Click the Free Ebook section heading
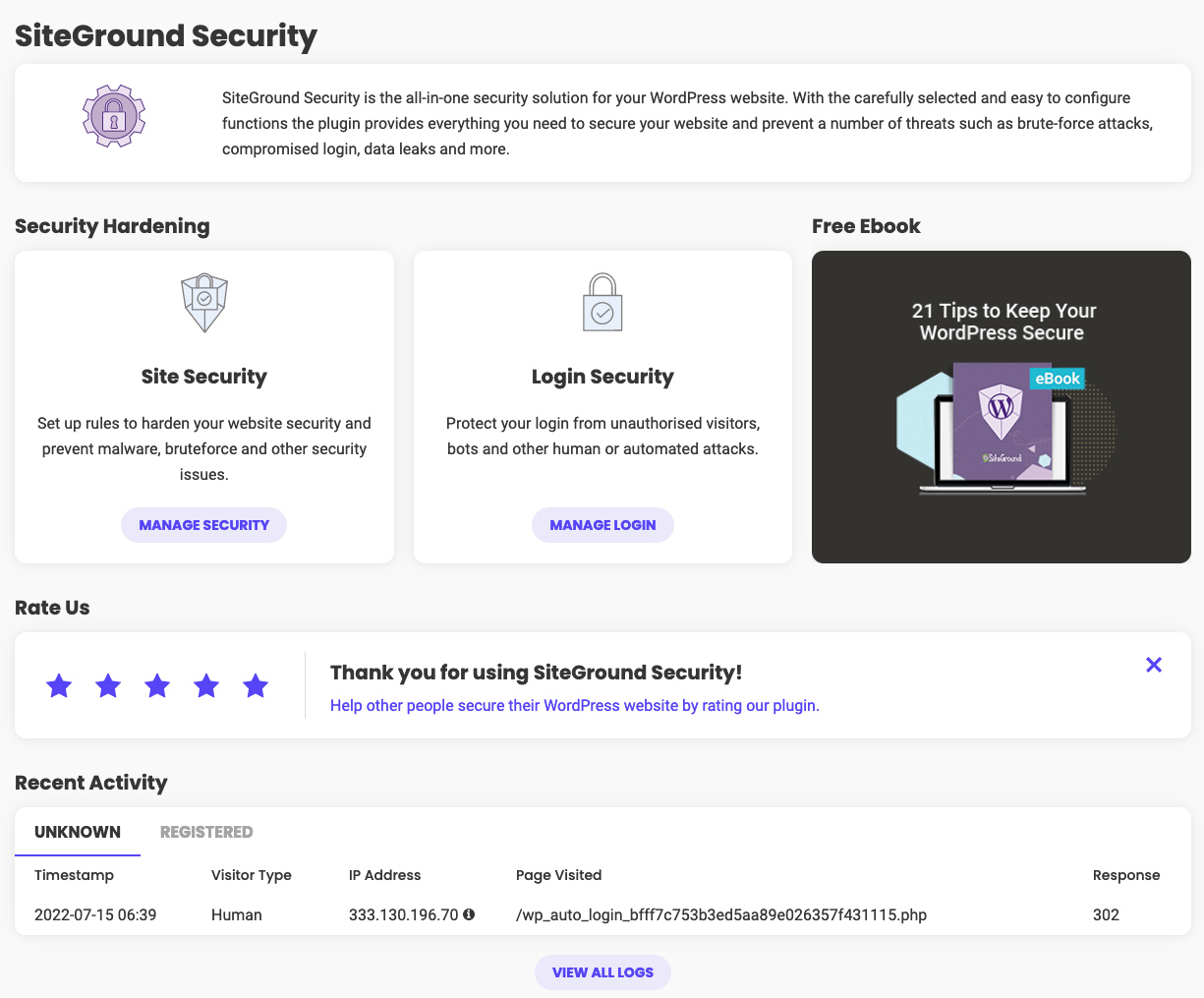 pos(866,226)
